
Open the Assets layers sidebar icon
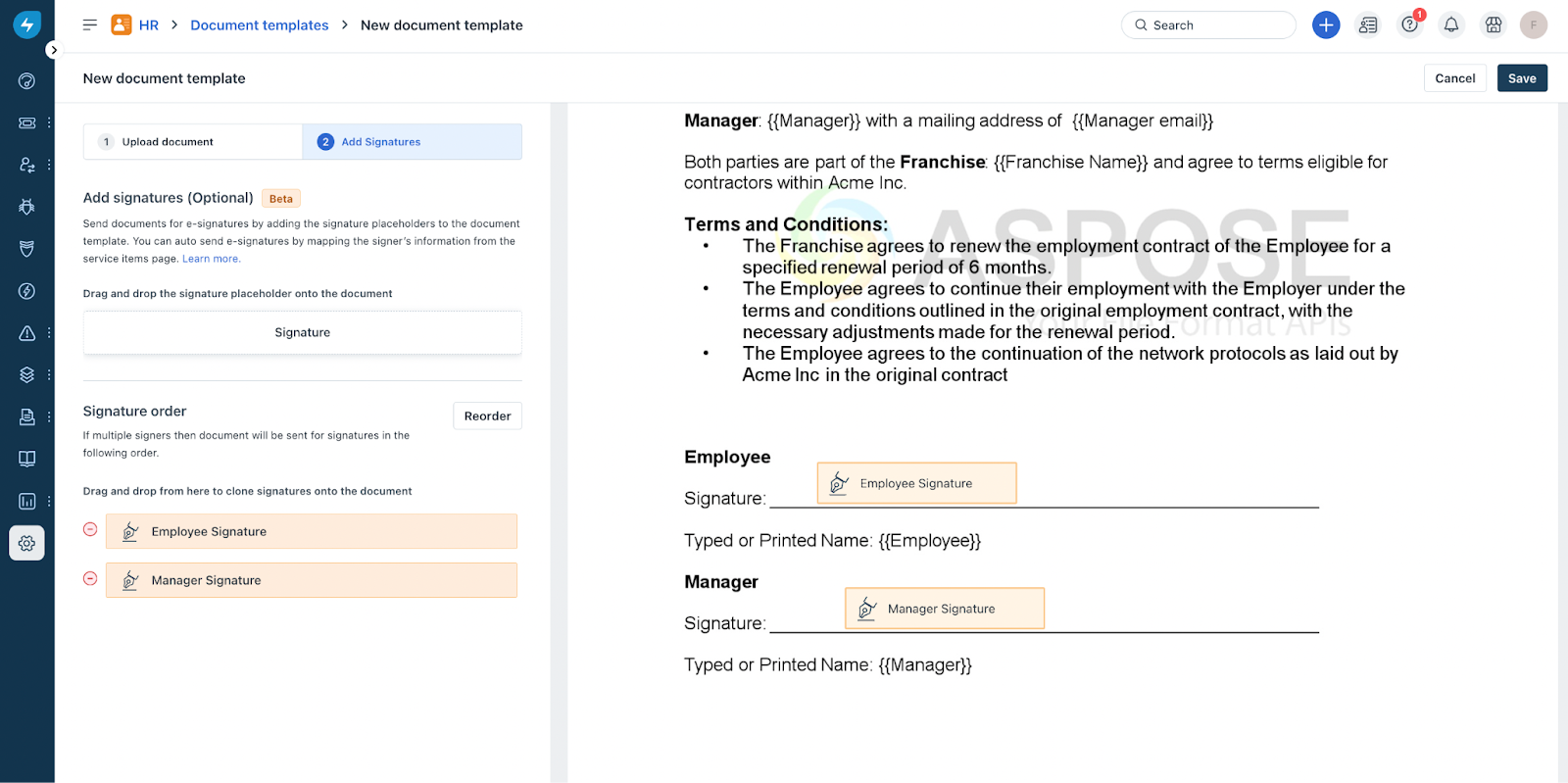26,374
